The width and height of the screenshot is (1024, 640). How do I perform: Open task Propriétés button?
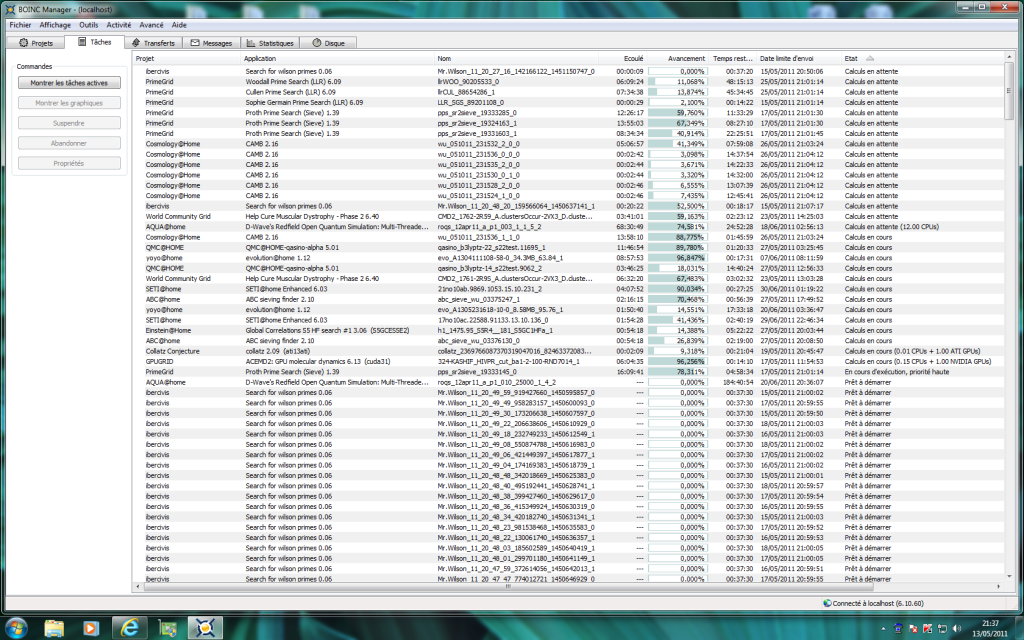[69, 164]
